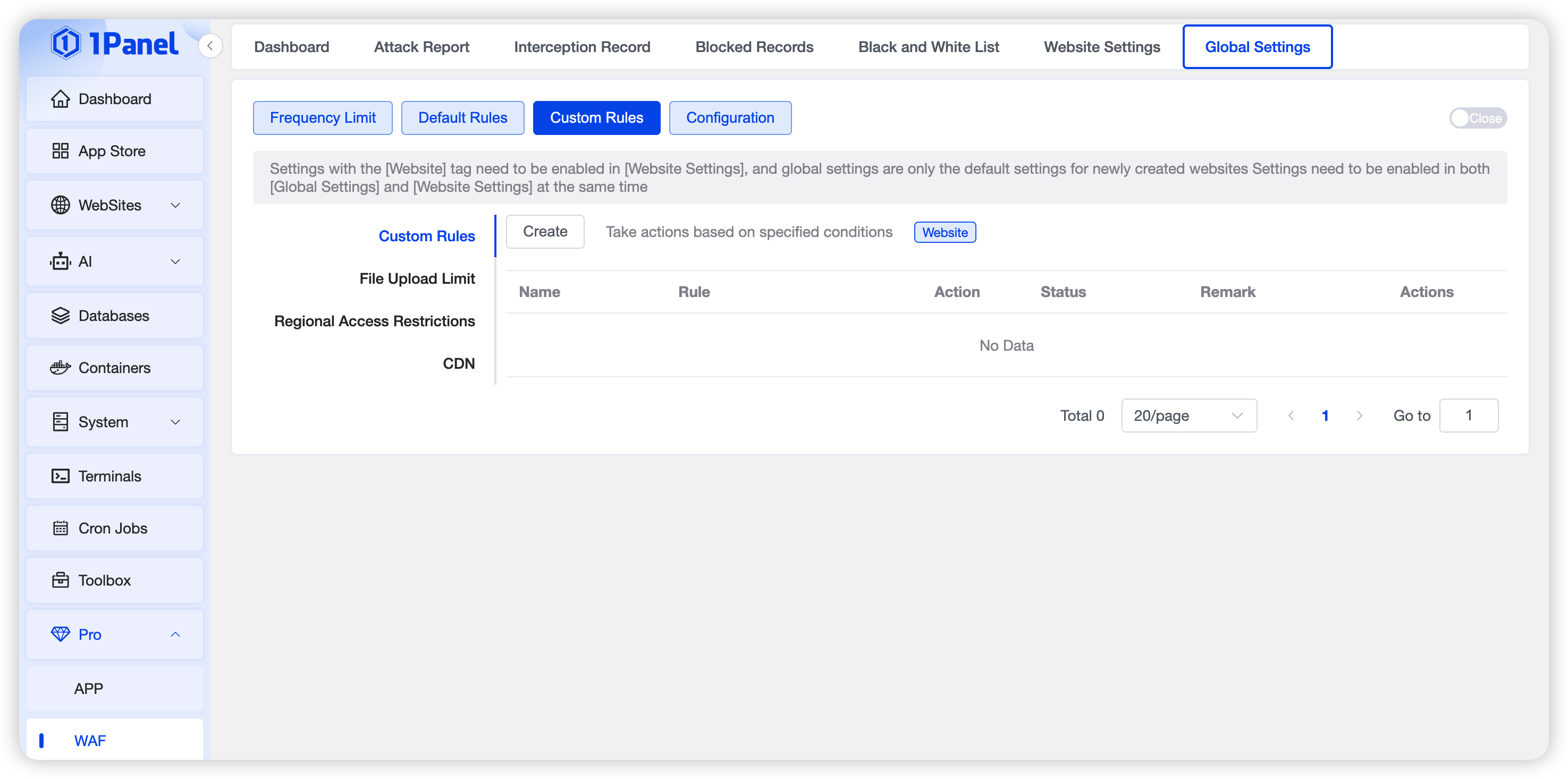This screenshot has height=779, width=1568.
Task: Click the App Store grid icon
Action: coord(60,151)
